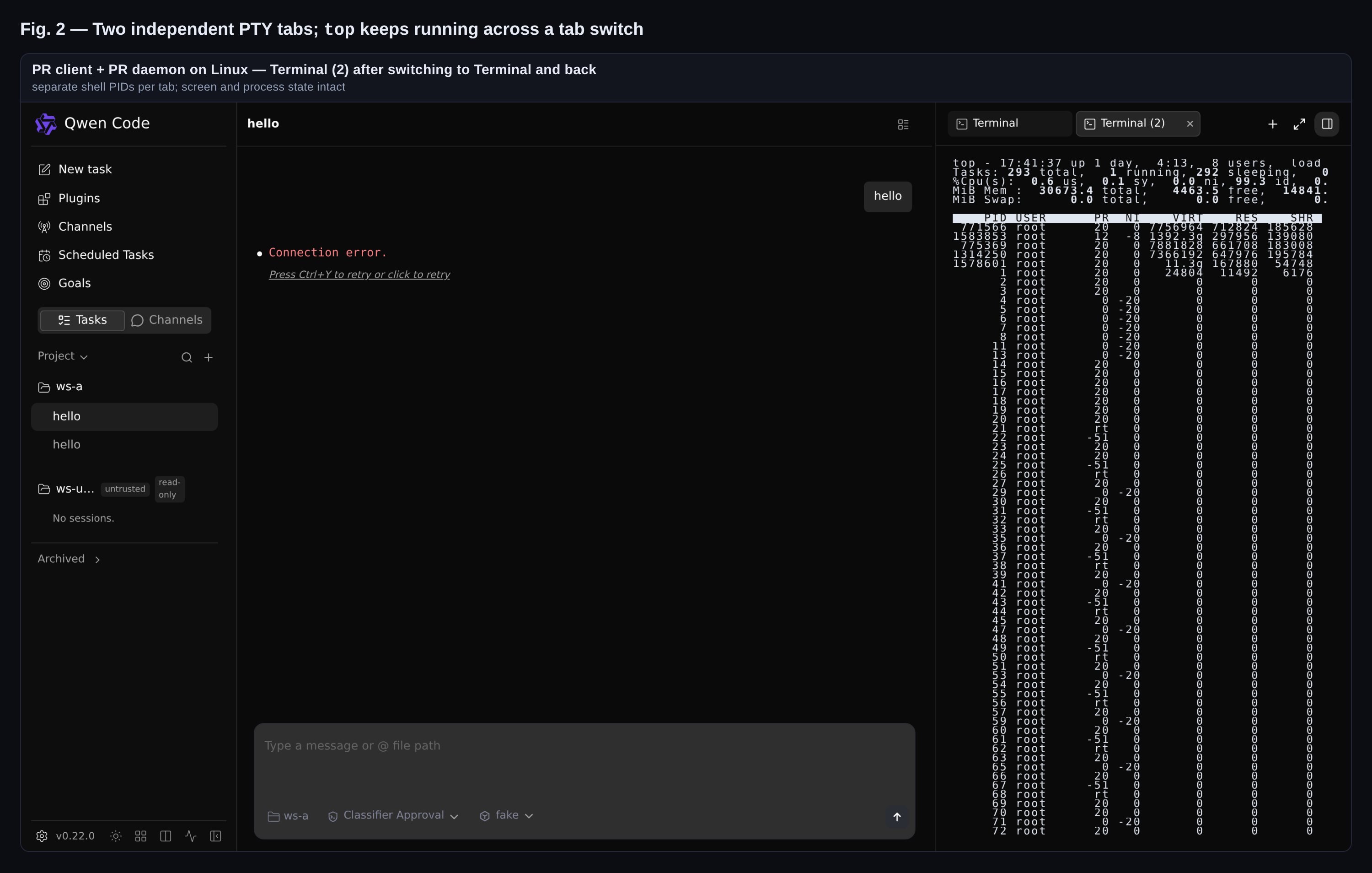
Task: Click the v0.22.0 version label
Action: tap(75, 836)
